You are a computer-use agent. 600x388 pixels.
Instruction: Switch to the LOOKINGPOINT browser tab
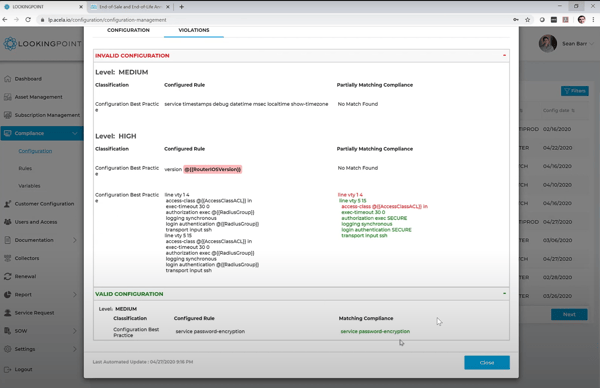43,7
